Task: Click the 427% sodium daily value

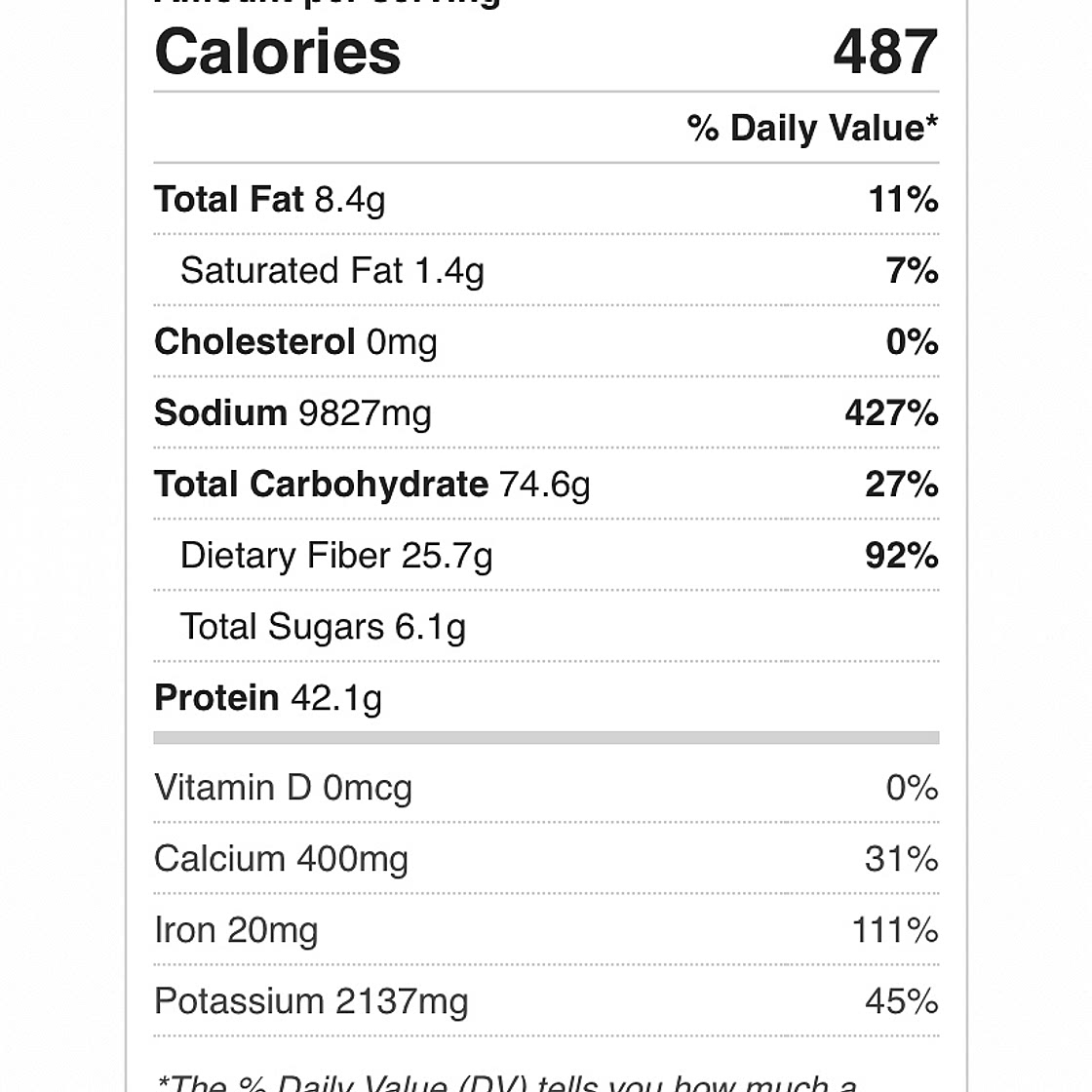Action: (891, 413)
